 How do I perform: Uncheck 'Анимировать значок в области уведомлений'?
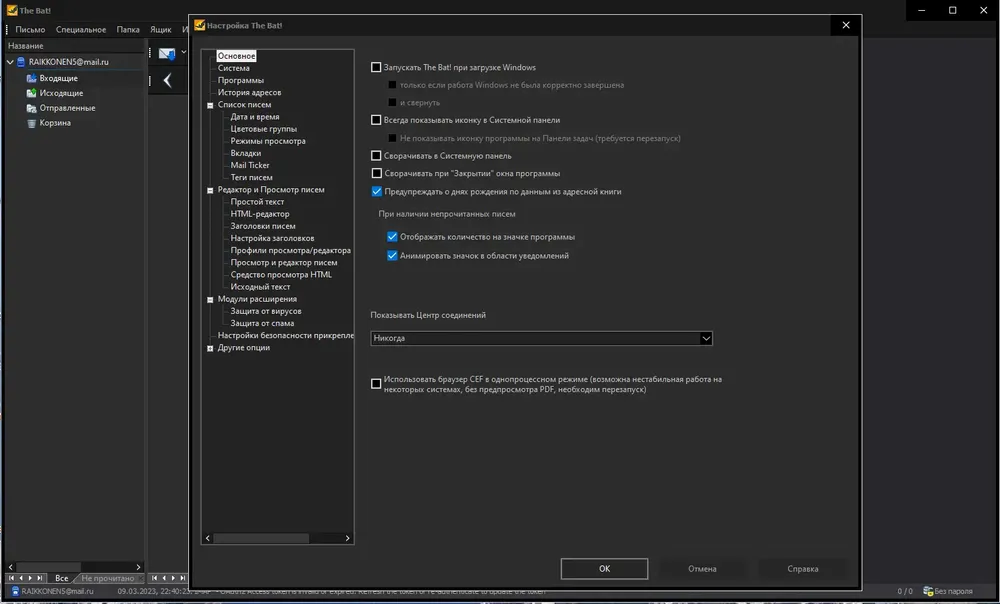pos(392,256)
